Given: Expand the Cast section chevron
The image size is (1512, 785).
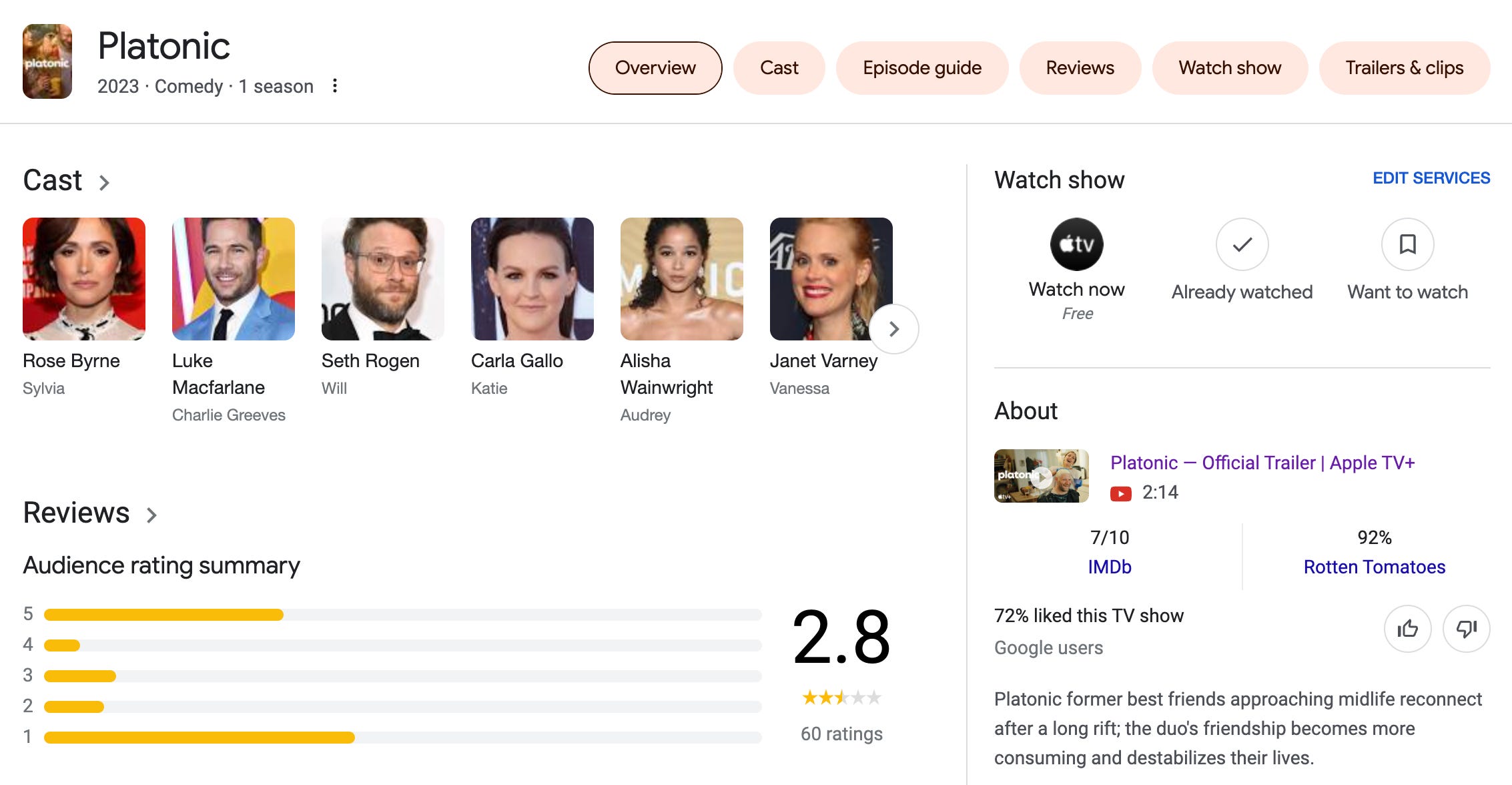Looking at the screenshot, I should tap(104, 182).
